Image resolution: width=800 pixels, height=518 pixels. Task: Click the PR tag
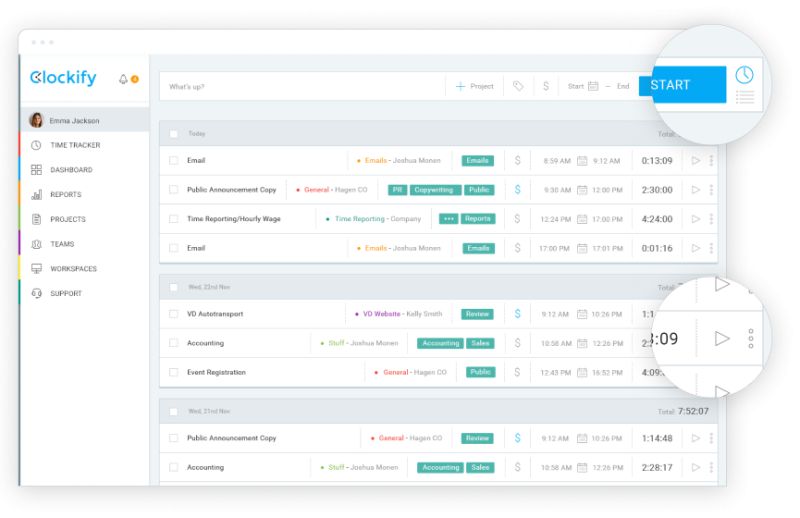point(397,190)
